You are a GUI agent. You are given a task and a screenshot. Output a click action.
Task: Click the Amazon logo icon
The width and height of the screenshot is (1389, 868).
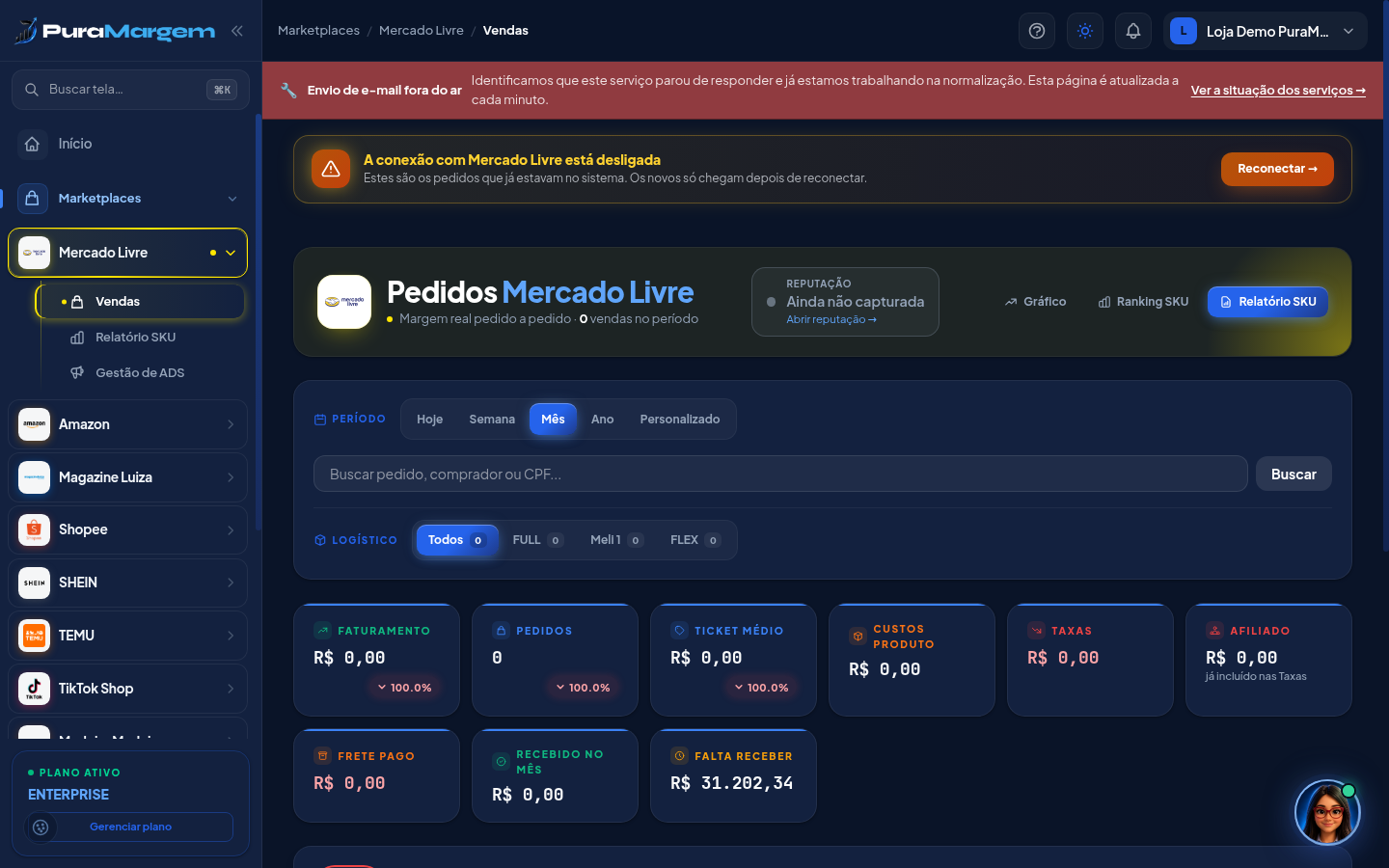coord(34,424)
